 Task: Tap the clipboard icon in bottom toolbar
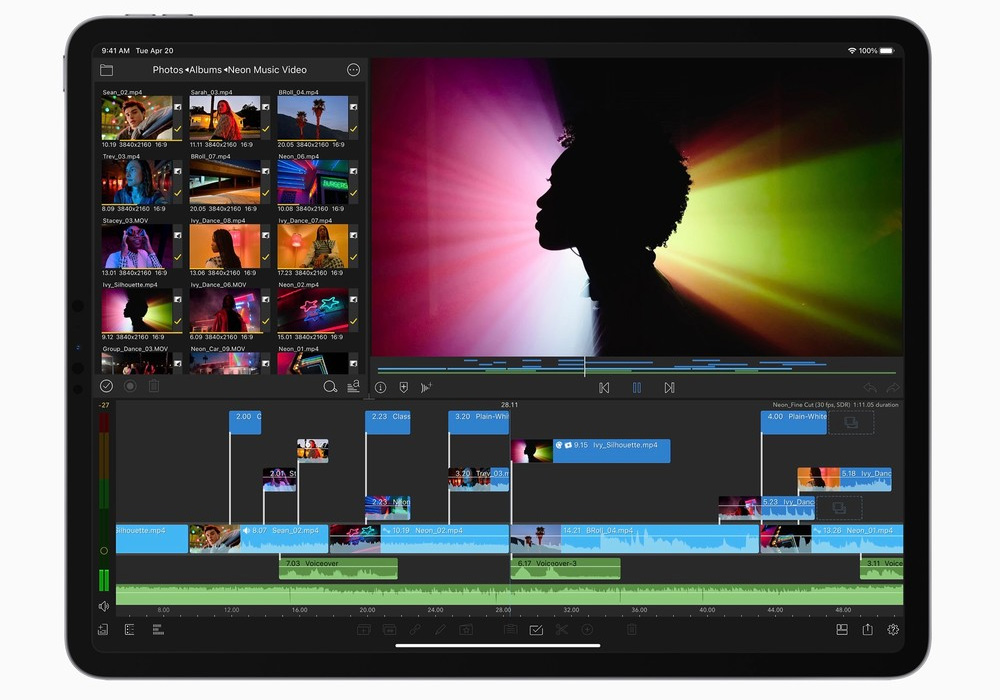pos(510,630)
